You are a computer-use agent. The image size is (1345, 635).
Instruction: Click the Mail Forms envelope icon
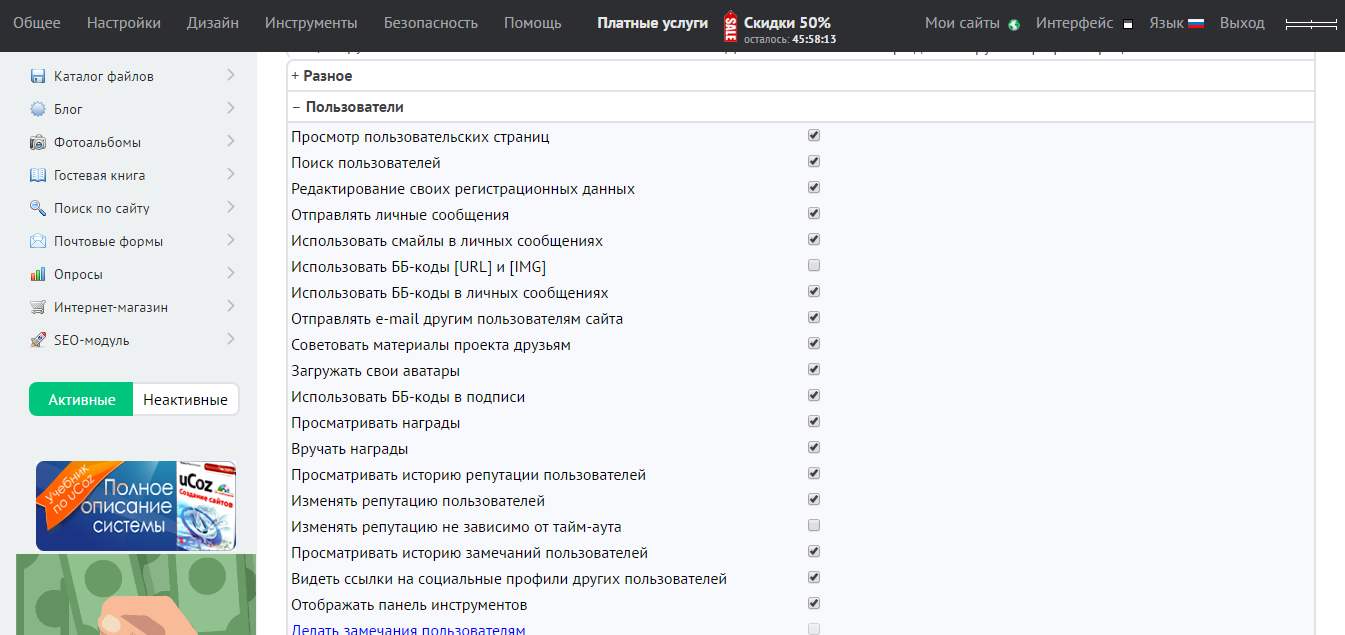coord(38,241)
